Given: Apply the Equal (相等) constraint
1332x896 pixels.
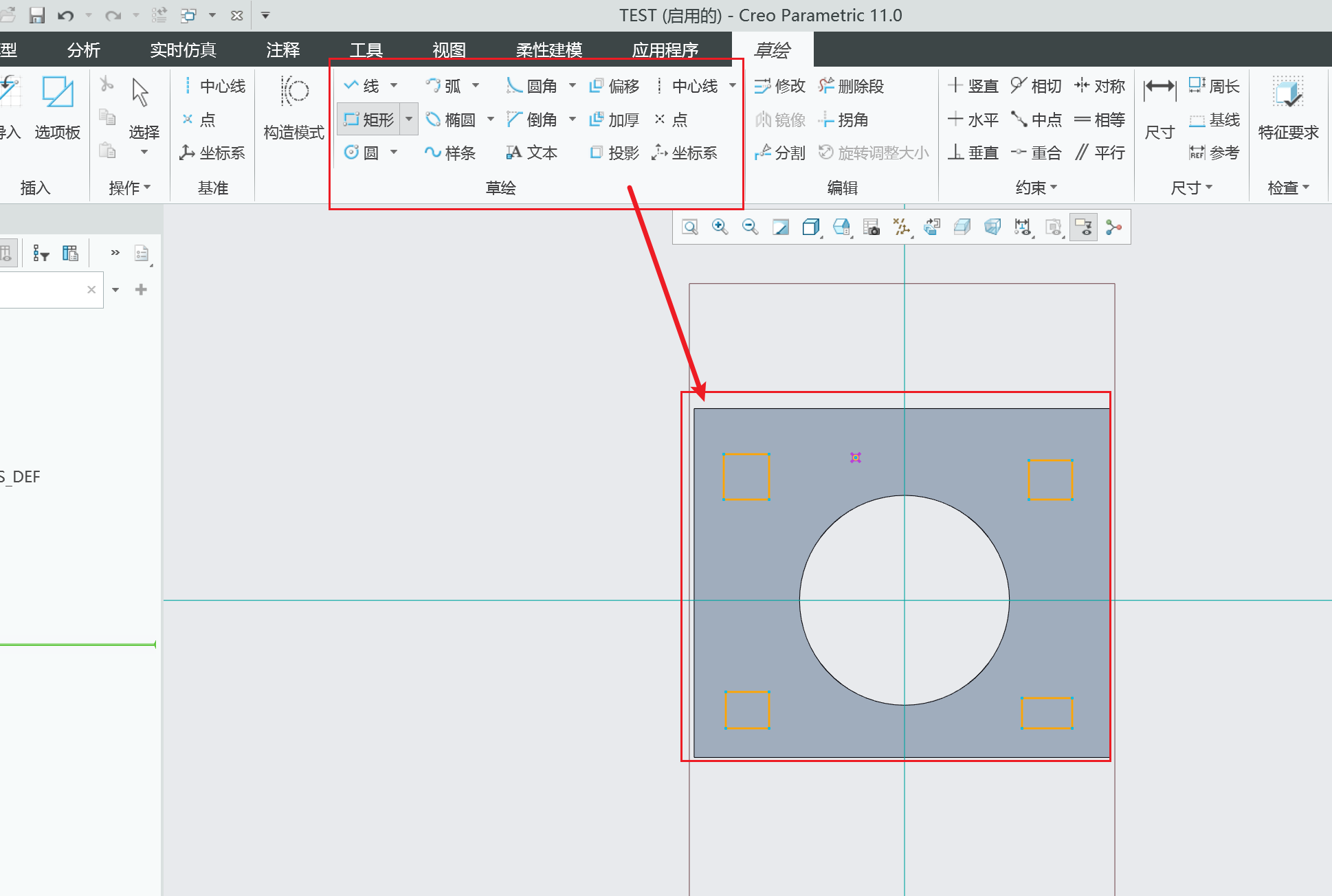Looking at the screenshot, I should coord(1099,120).
